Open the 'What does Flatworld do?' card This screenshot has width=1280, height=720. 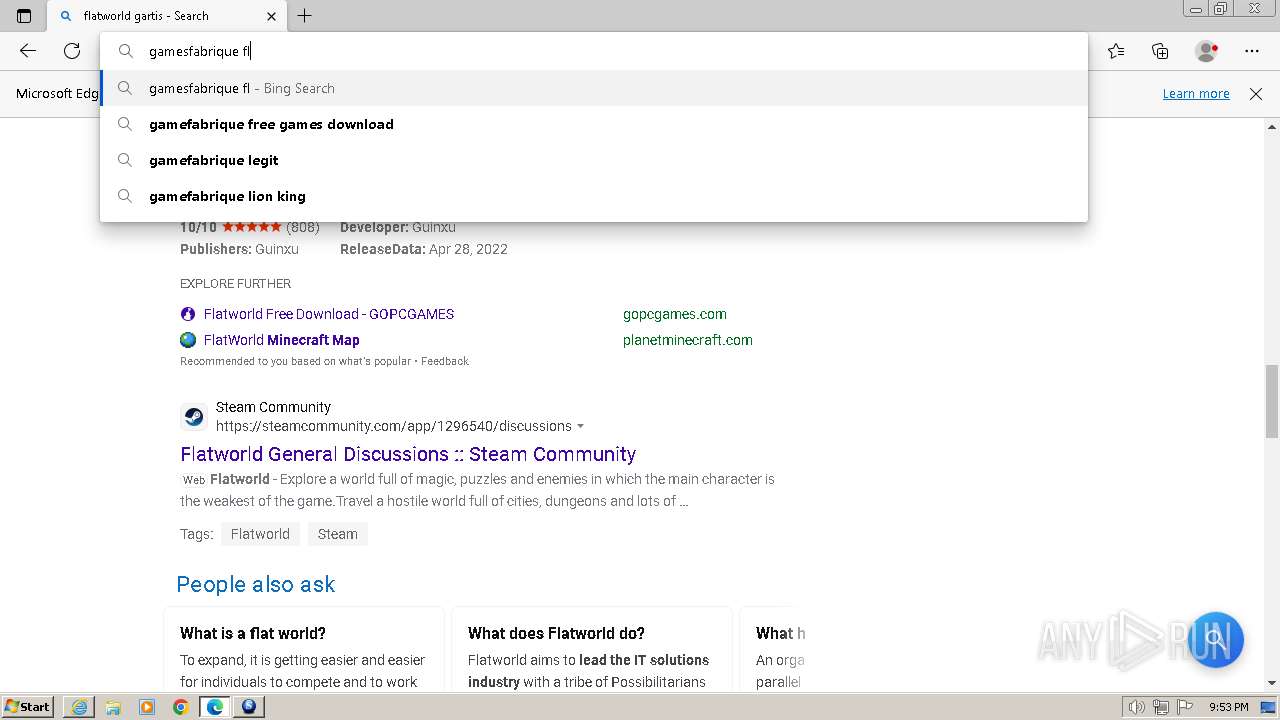[x=591, y=648]
